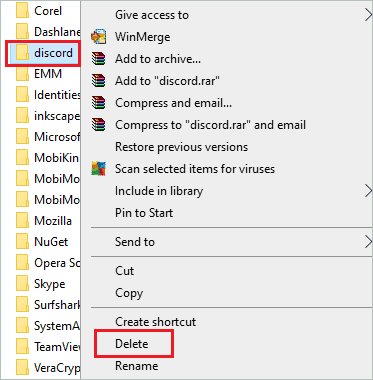Open WinMerge from the context menu
This screenshot has height=380, width=373.
tap(142, 37)
